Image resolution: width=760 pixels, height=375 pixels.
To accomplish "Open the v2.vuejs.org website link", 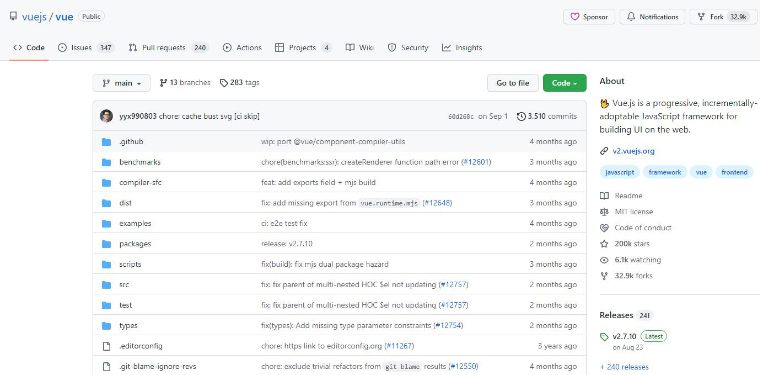I will (x=633, y=151).
